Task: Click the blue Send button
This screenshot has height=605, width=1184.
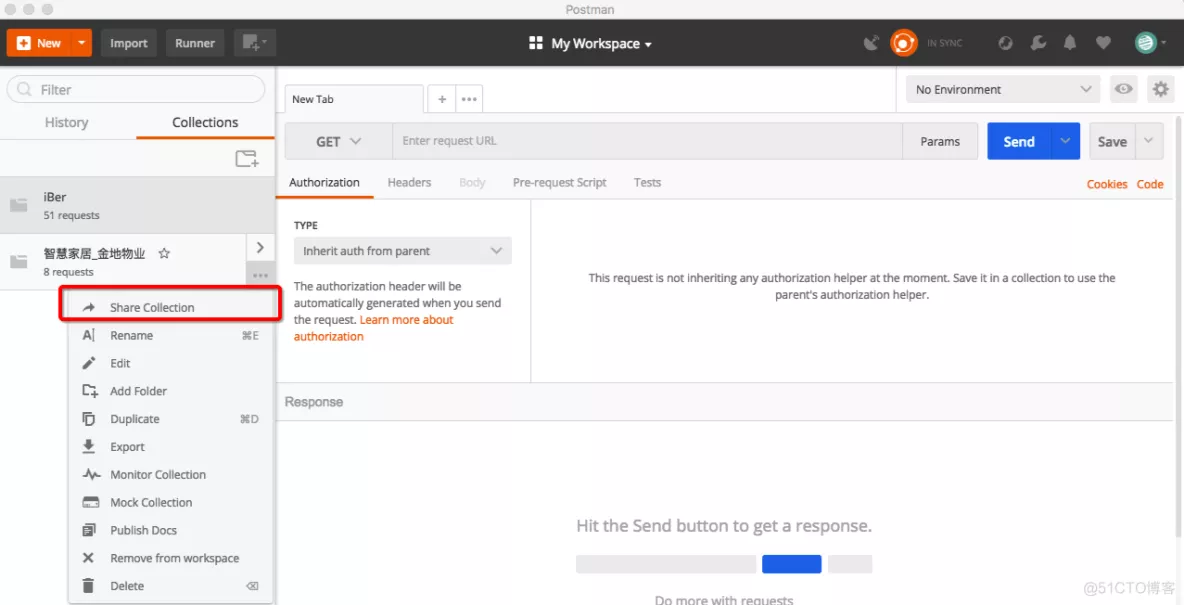Action: (x=1019, y=141)
